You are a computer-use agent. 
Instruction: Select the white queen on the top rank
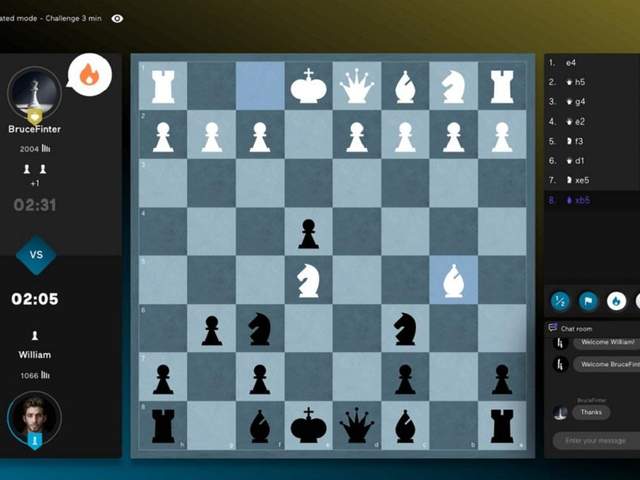(x=356, y=86)
